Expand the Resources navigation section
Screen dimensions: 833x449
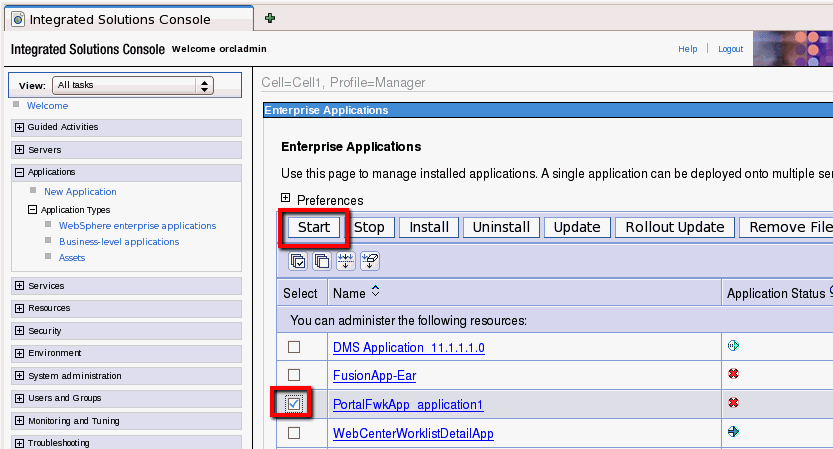[20, 308]
